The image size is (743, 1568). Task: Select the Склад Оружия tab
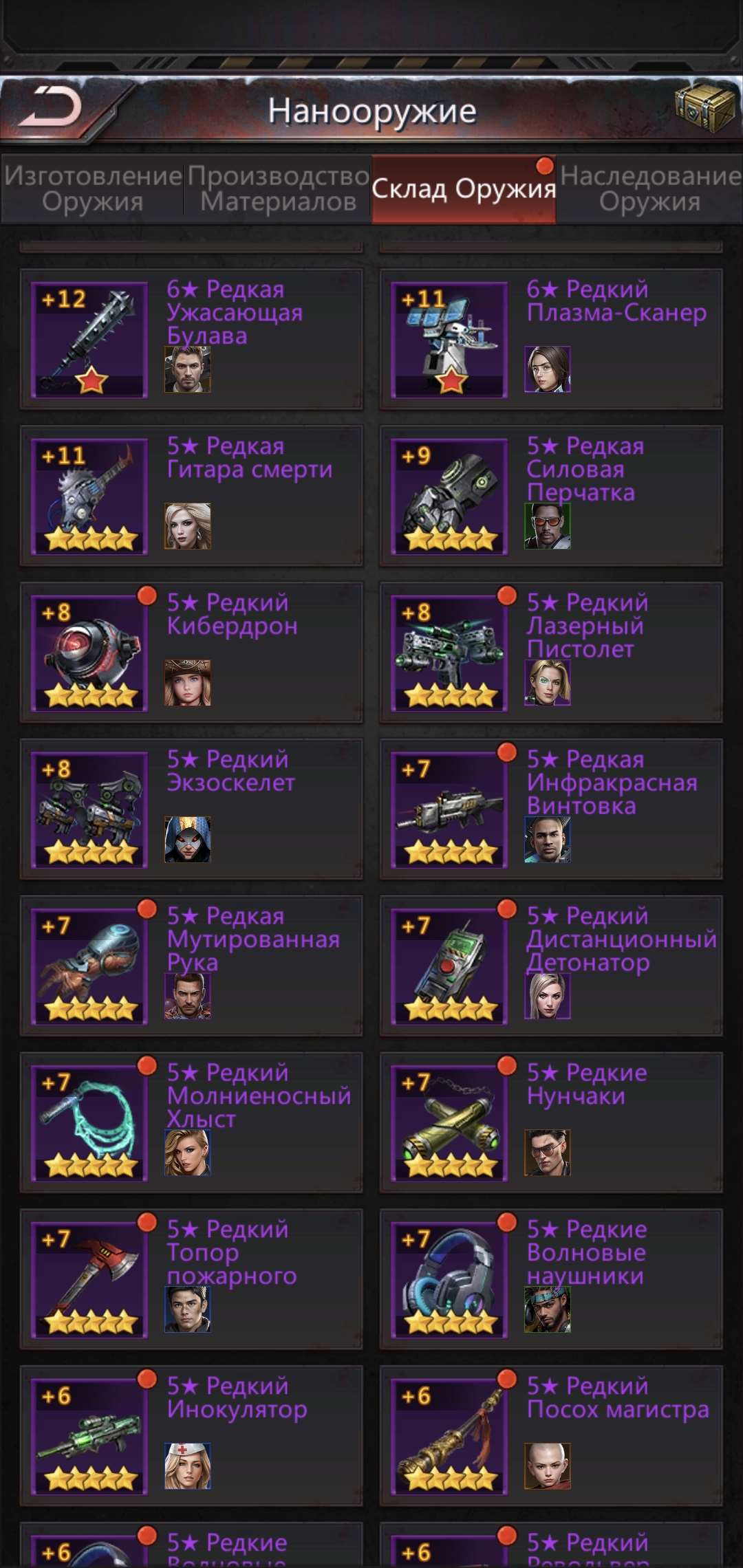click(464, 189)
